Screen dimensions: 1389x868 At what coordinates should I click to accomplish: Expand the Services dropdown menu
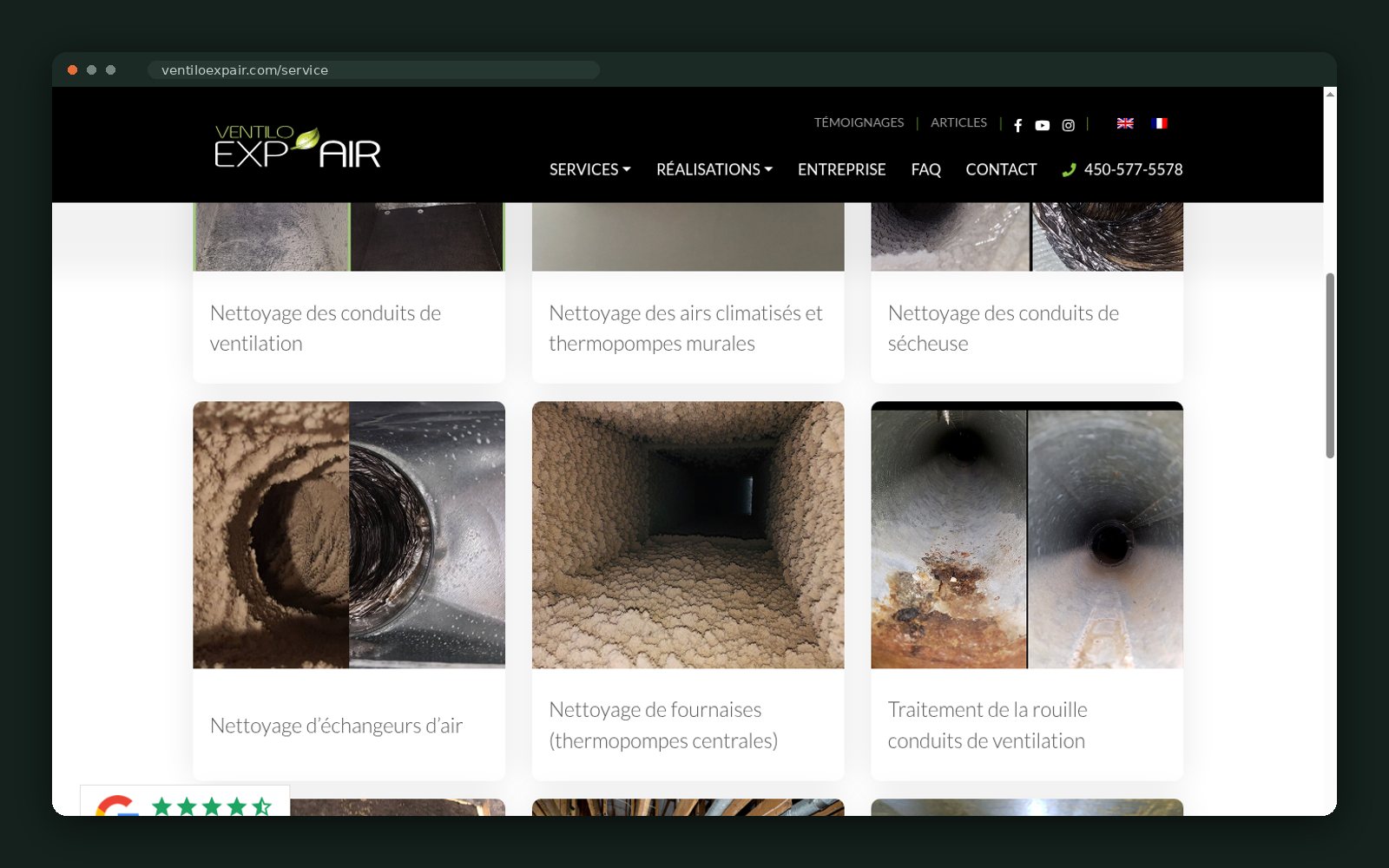coord(589,169)
